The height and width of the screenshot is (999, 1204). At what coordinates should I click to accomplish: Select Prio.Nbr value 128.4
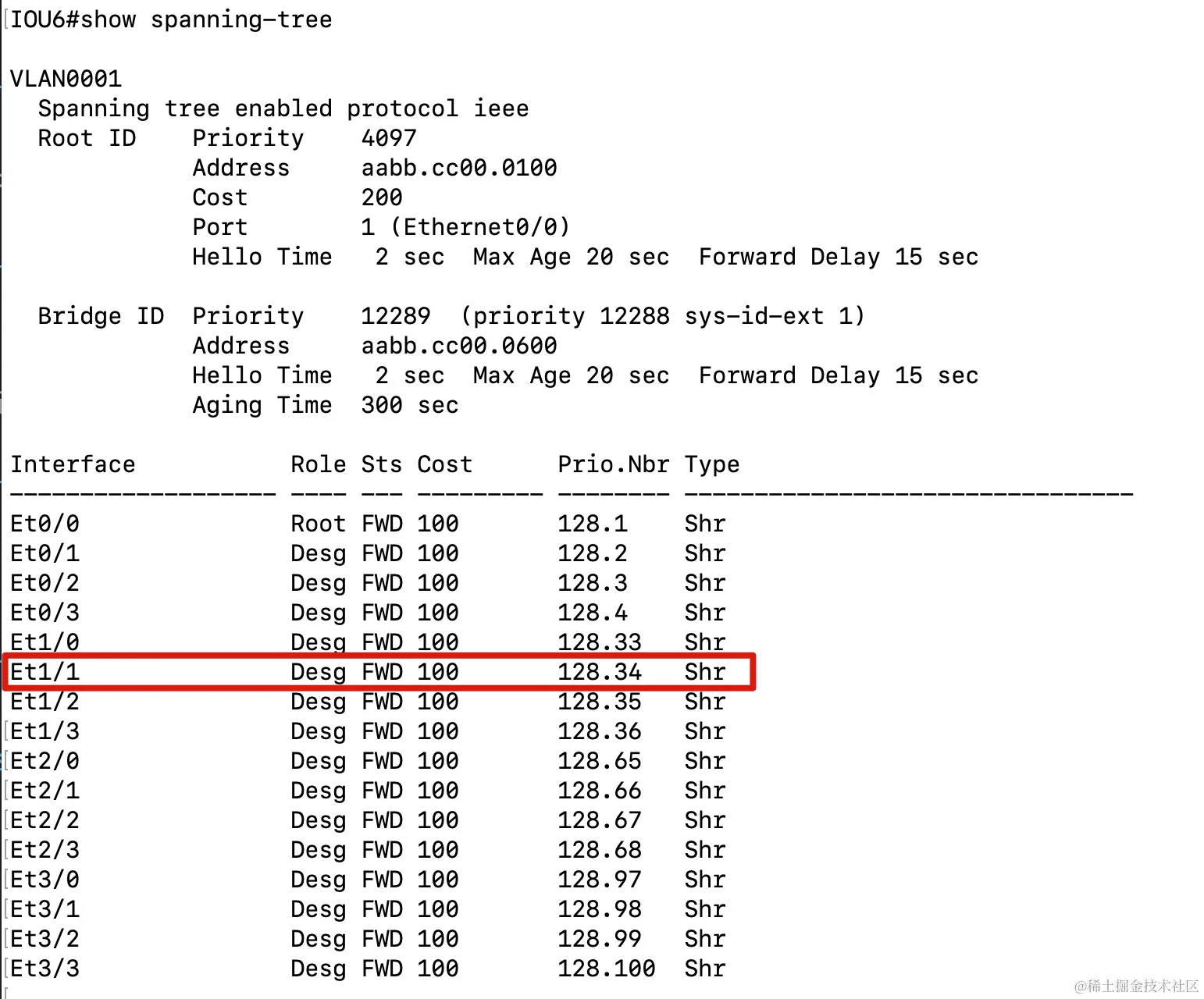pos(593,613)
